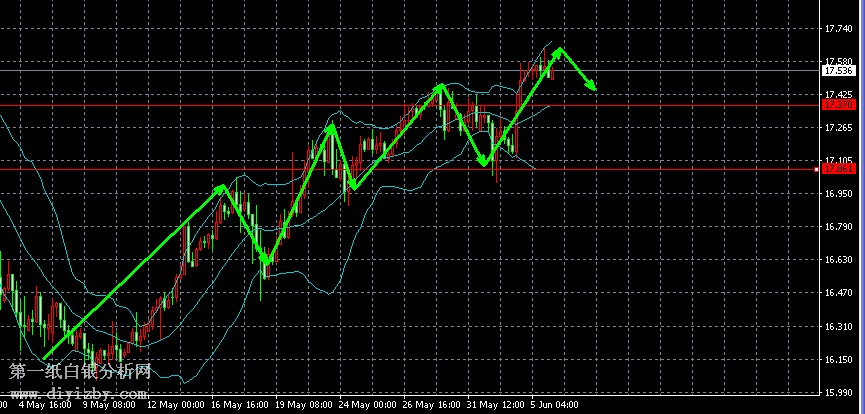The height and width of the screenshot is (414, 865).
Task: Click the small white square line handle
Action: click(818, 170)
